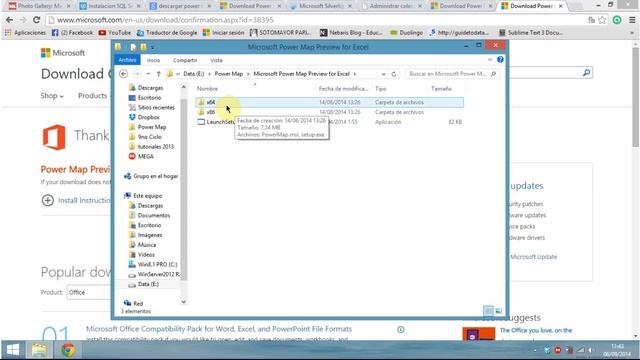The height and width of the screenshot is (360, 640).
Task: Select the Carpeta de archivos text for x86
Action: tap(399, 112)
